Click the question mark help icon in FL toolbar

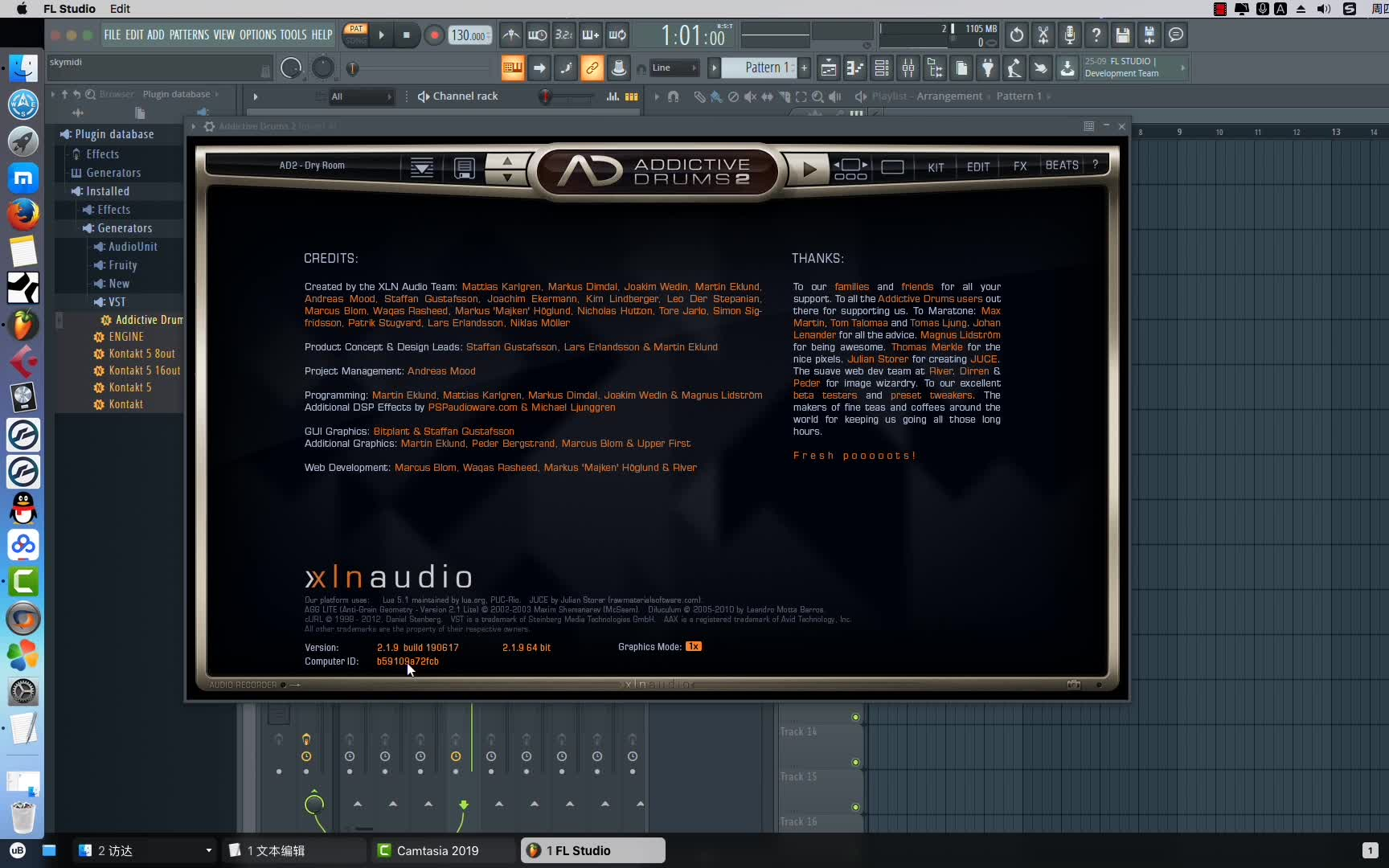(x=1096, y=35)
